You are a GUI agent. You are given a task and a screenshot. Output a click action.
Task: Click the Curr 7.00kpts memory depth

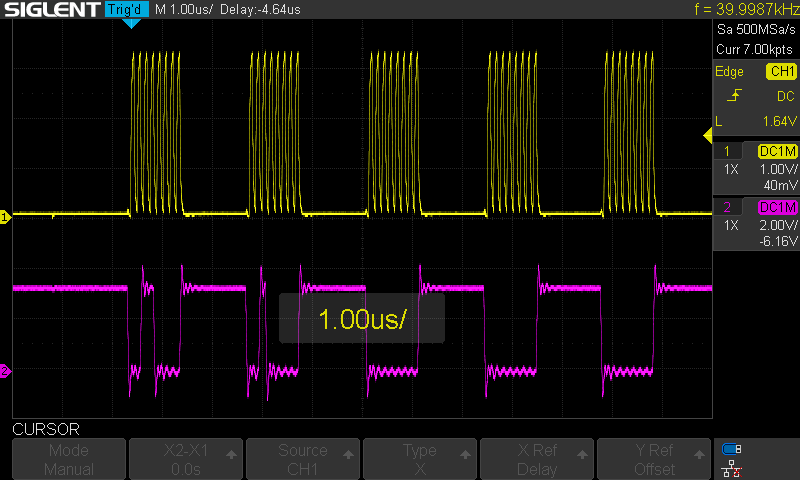pos(755,49)
